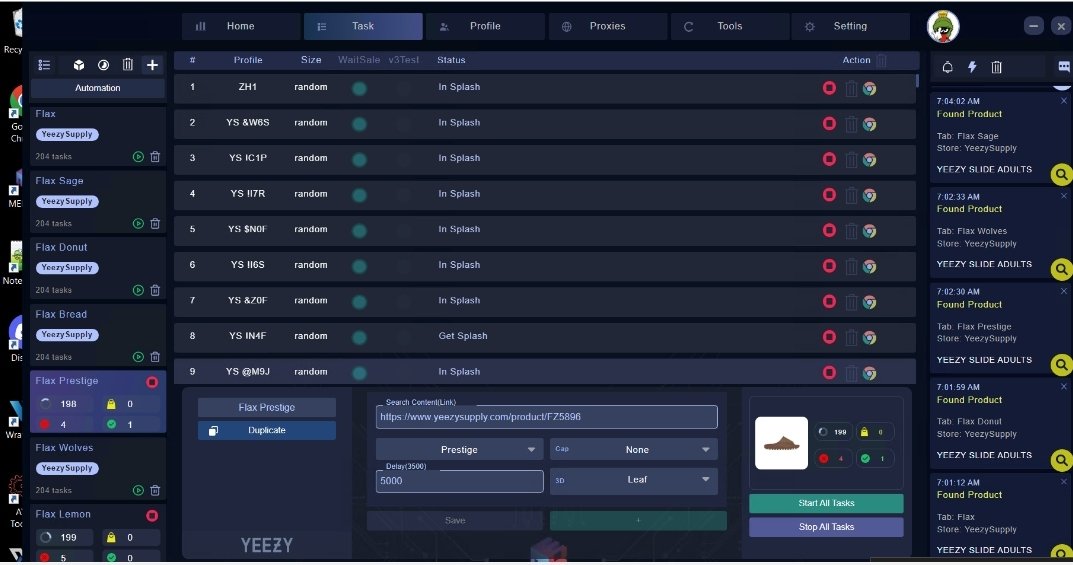The height and width of the screenshot is (565, 1073).
Task: Open the Setting tab
Action: coord(850,26)
